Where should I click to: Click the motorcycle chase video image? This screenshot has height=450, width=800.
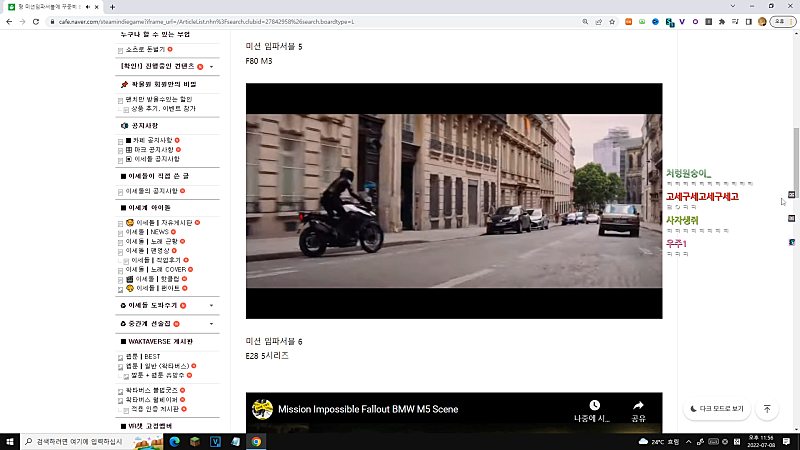(454, 200)
